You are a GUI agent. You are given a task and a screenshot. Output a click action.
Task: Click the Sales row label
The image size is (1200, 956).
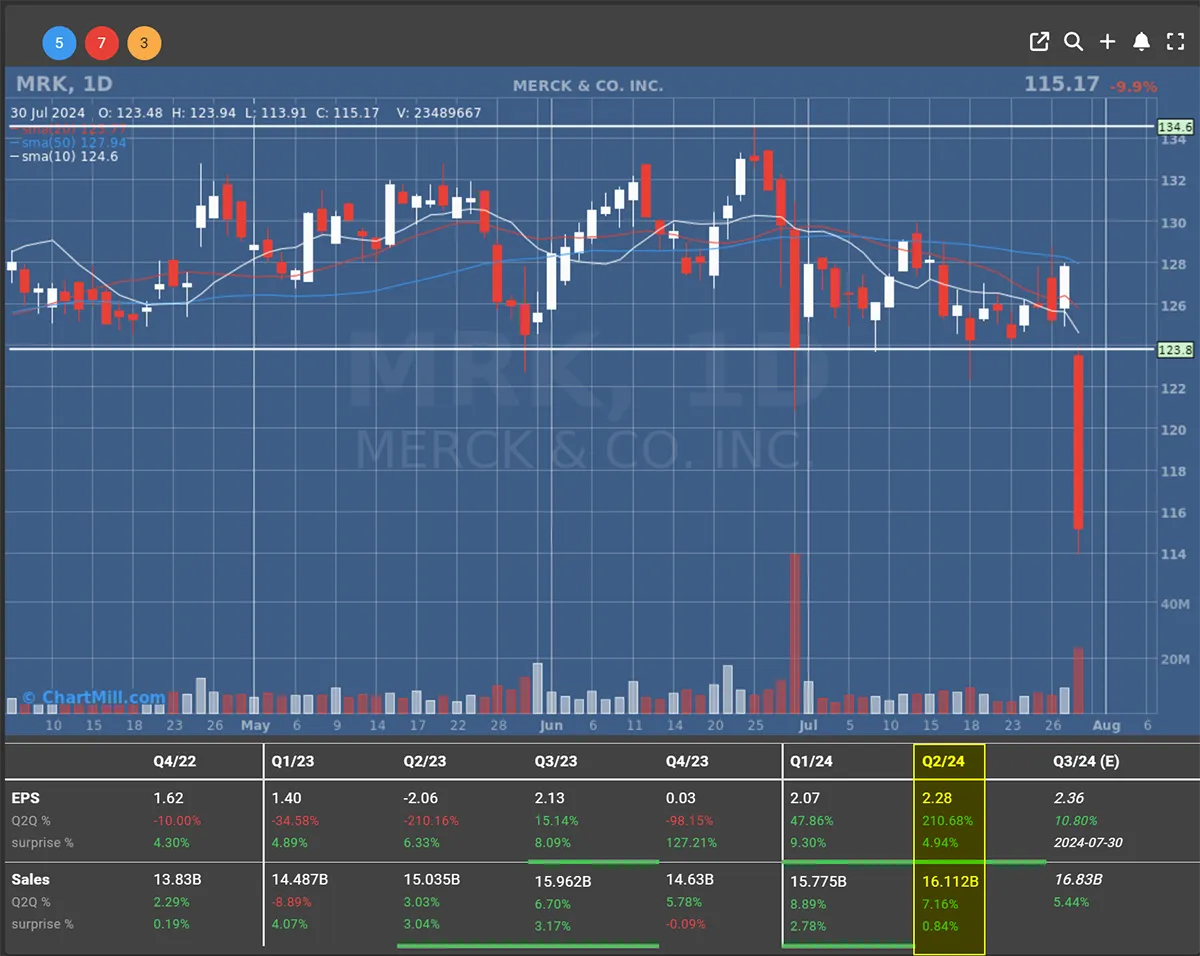click(30, 879)
